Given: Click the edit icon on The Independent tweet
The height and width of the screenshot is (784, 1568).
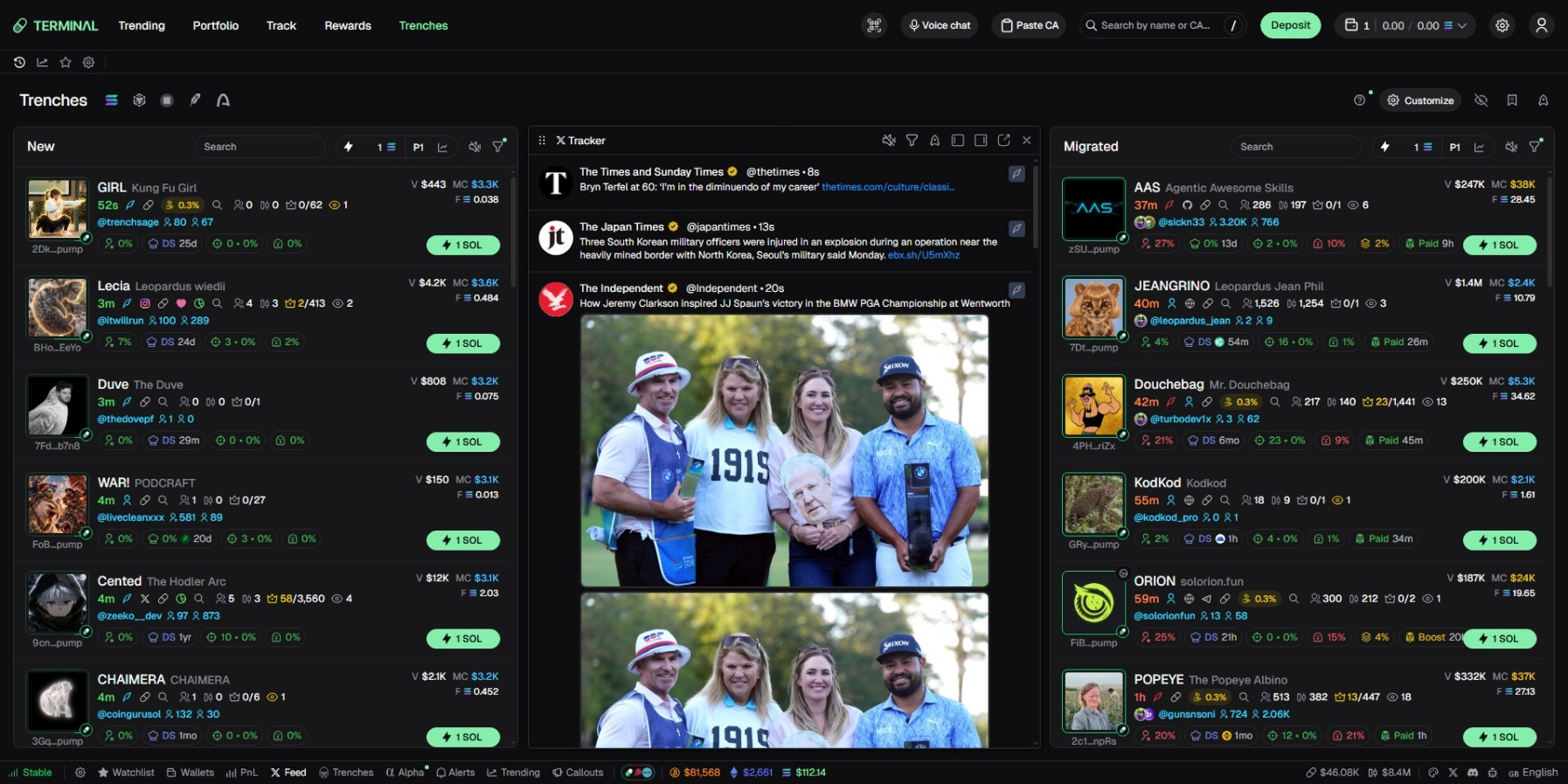Looking at the screenshot, I should coord(1016,289).
